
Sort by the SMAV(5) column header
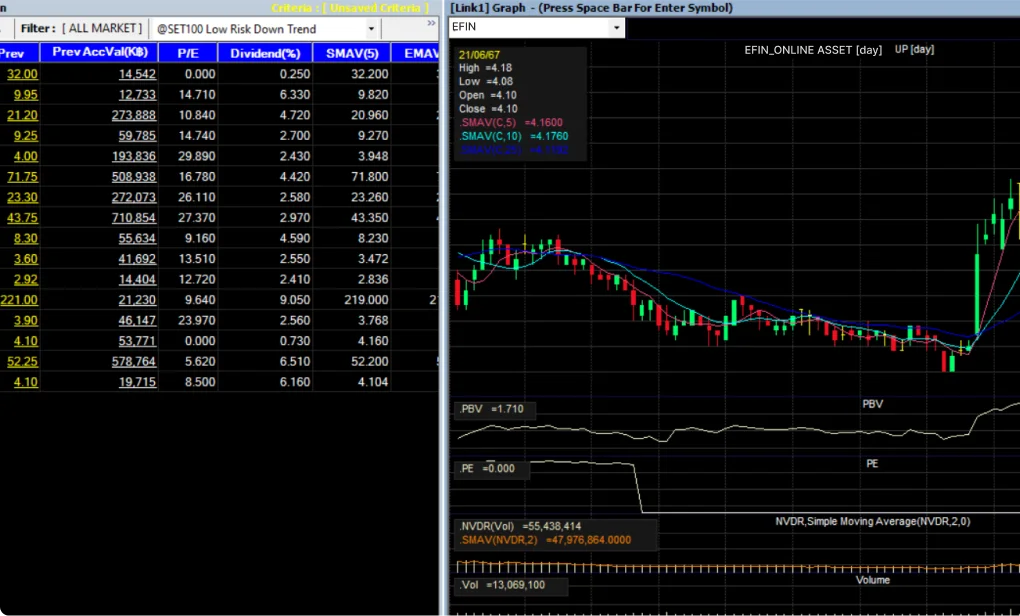click(x=352, y=53)
